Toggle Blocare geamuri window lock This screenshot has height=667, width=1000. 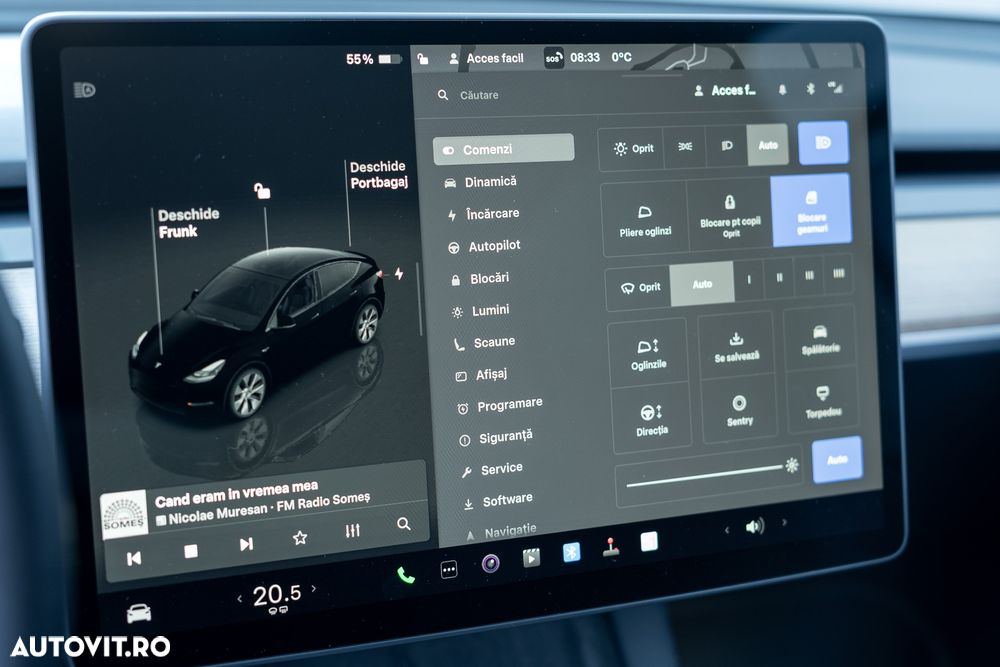(811, 210)
